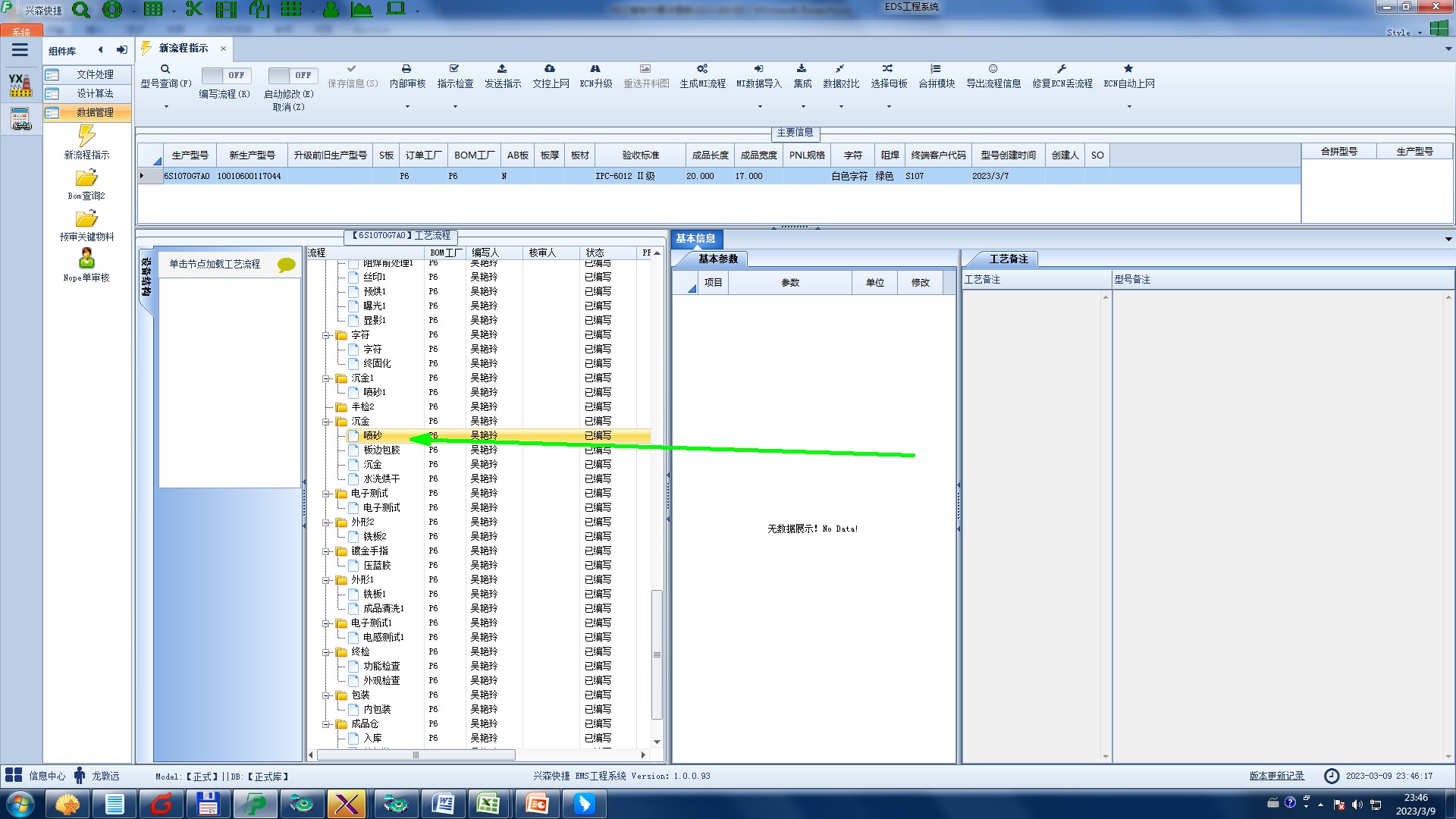Collapse the 电子测试 folder node

point(326,494)
